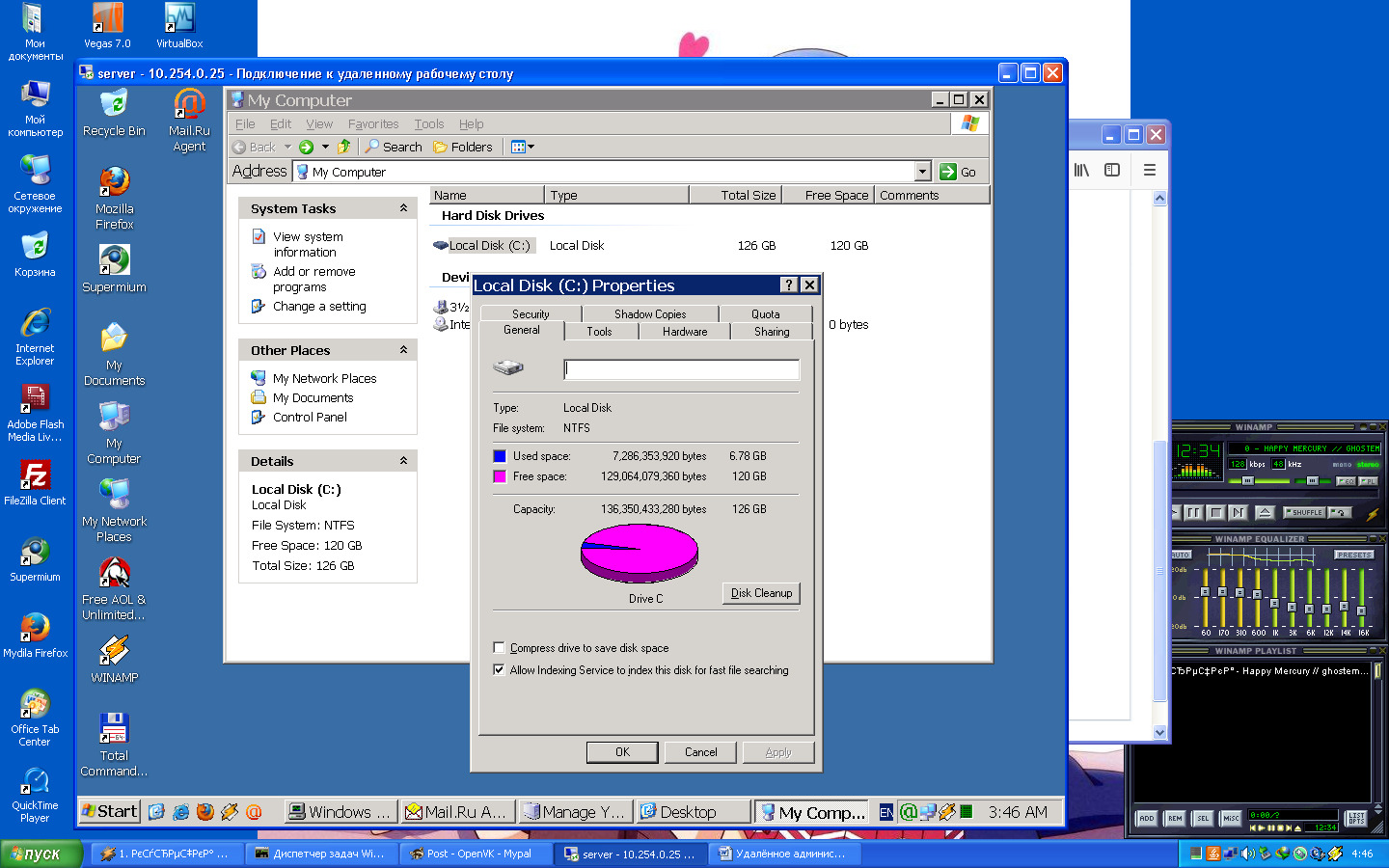The image size is (1389, 868).
Task: Open the Recycle Bin icon
Action: pos(114,105)
